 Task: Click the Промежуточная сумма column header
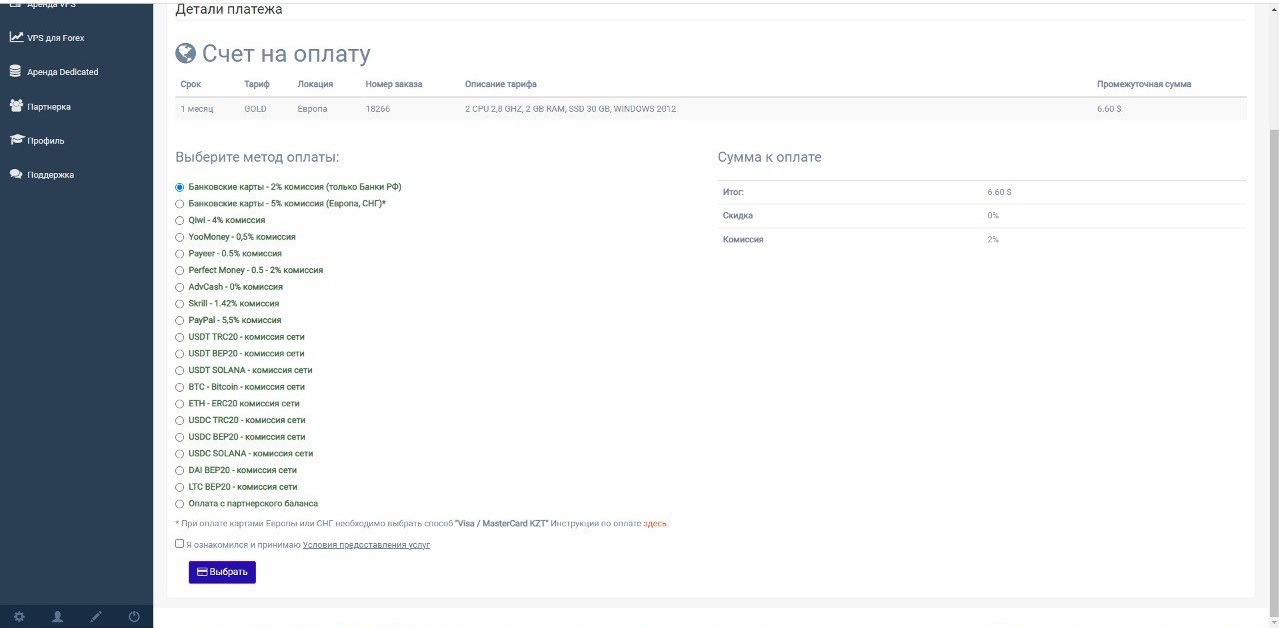(x=1144, y=84)
